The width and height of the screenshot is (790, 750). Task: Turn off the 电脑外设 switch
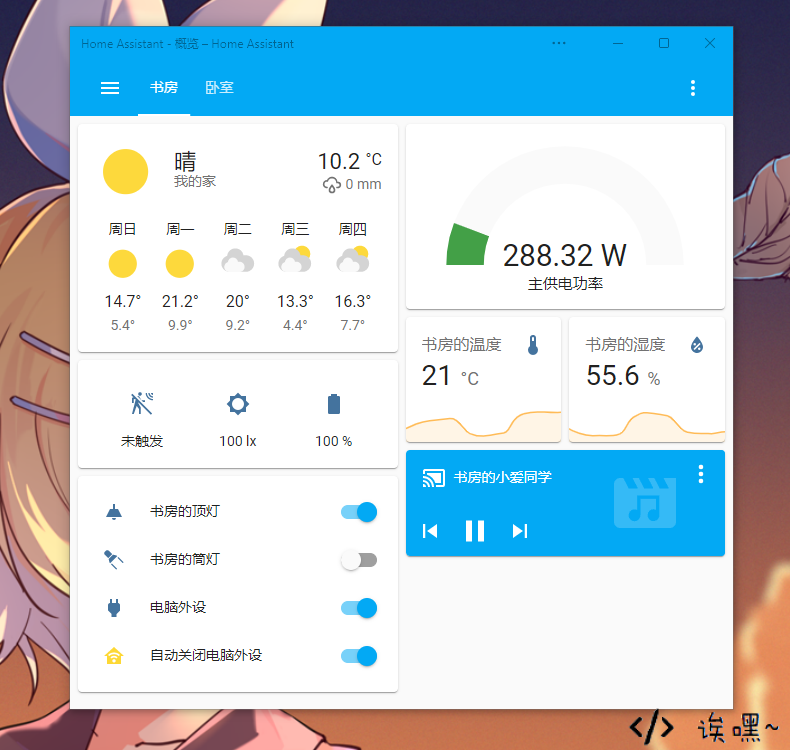point(359,608)
